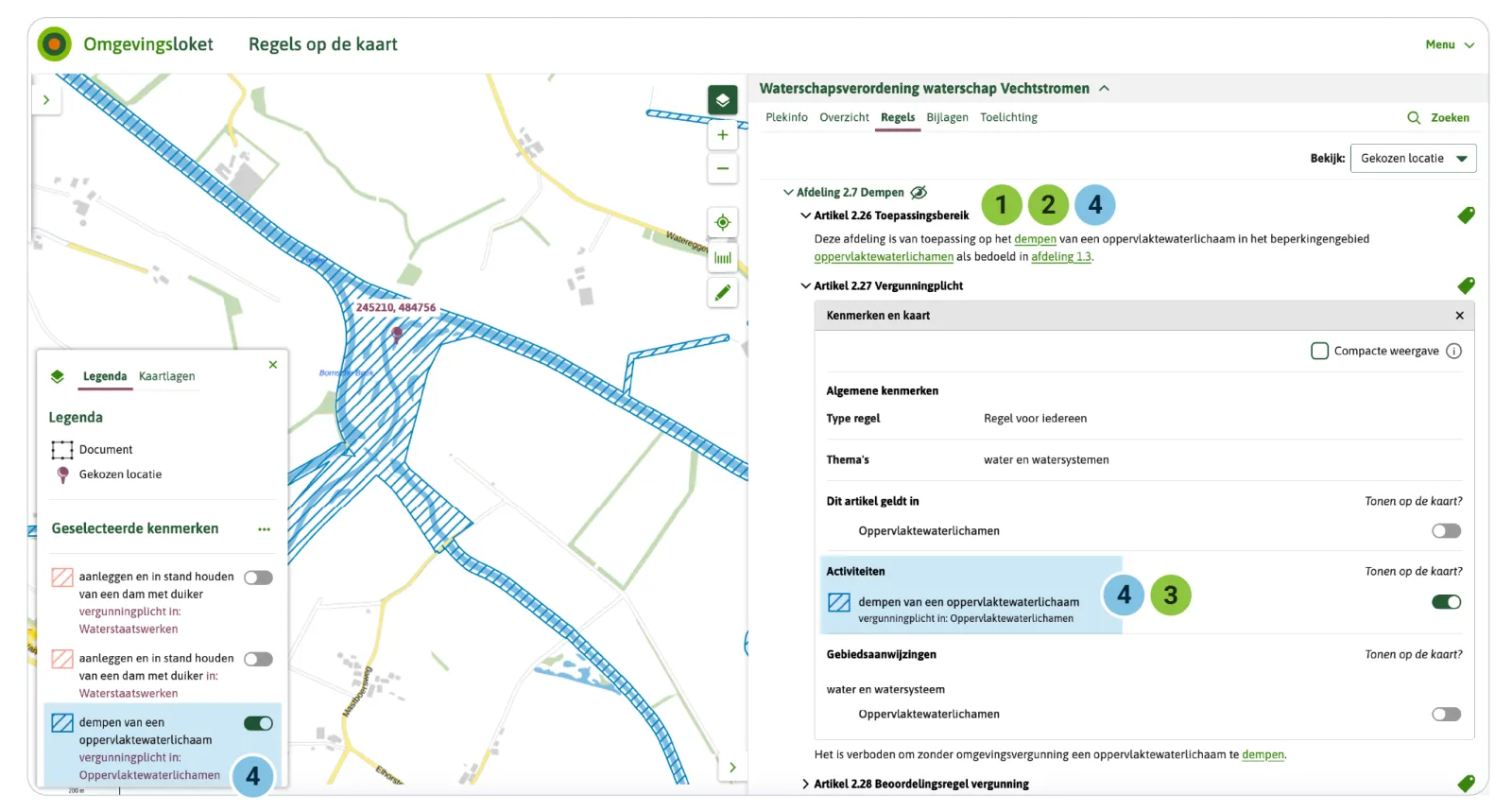Click the layers icon in Legenda header
Screen dimensions: 1512x811
click(x=58, y=376)
